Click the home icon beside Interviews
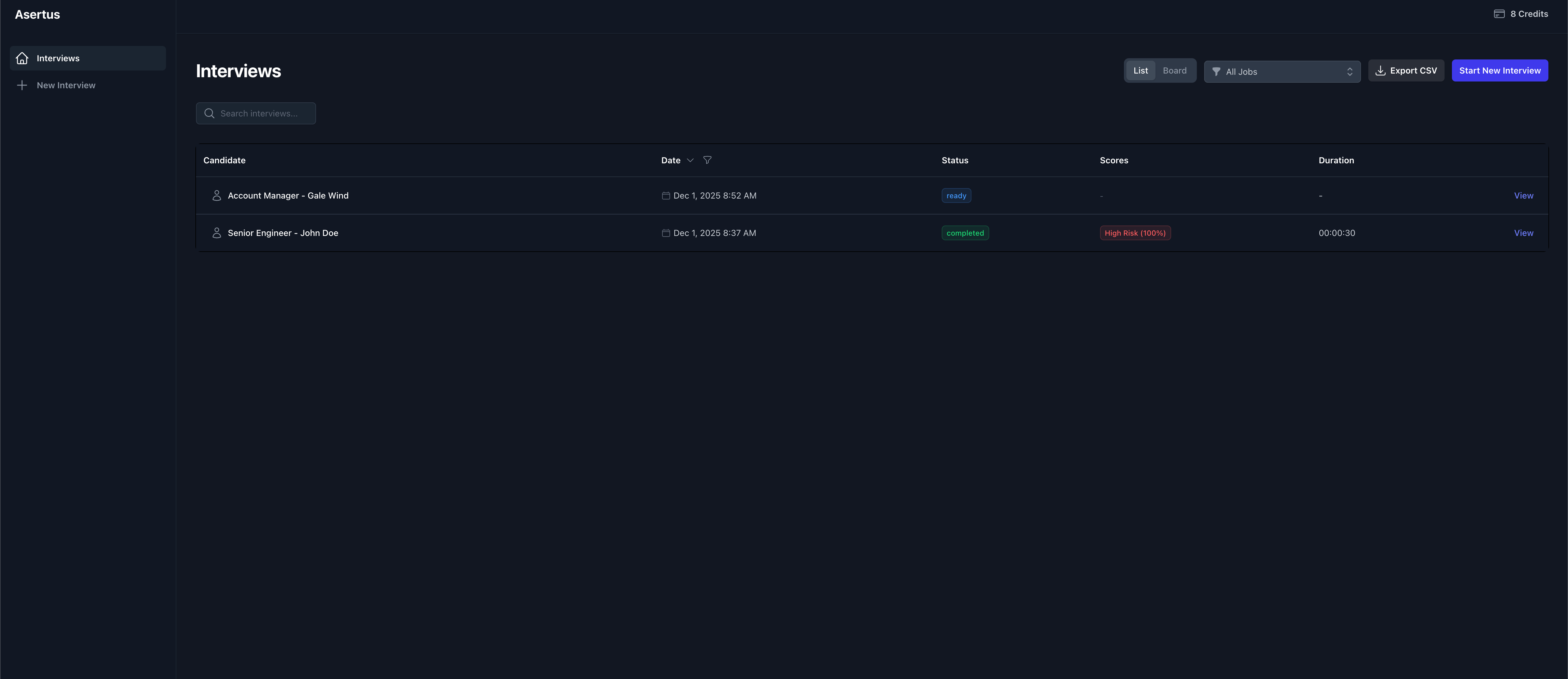The image size is (1568, 679). tap(22, 58)
